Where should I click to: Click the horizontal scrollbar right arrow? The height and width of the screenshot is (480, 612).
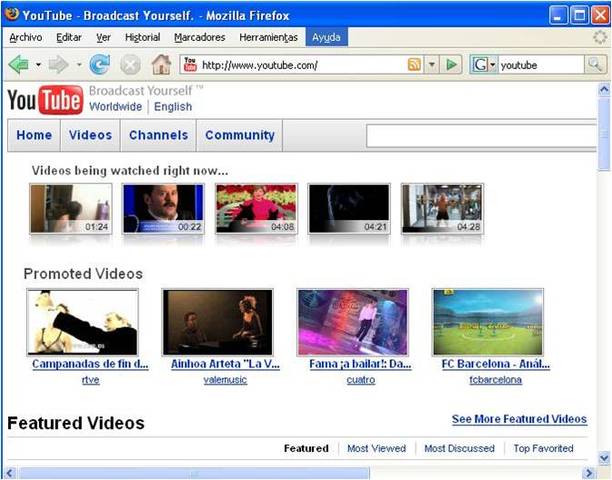click(589, 473)
